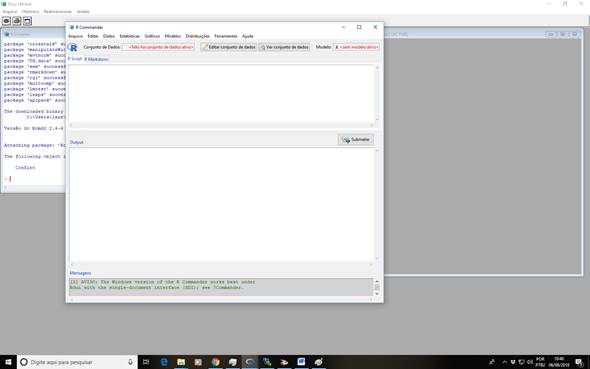Switch to the R Markdown tab
This screenshot has height=369, width=590.
(96, 59)
